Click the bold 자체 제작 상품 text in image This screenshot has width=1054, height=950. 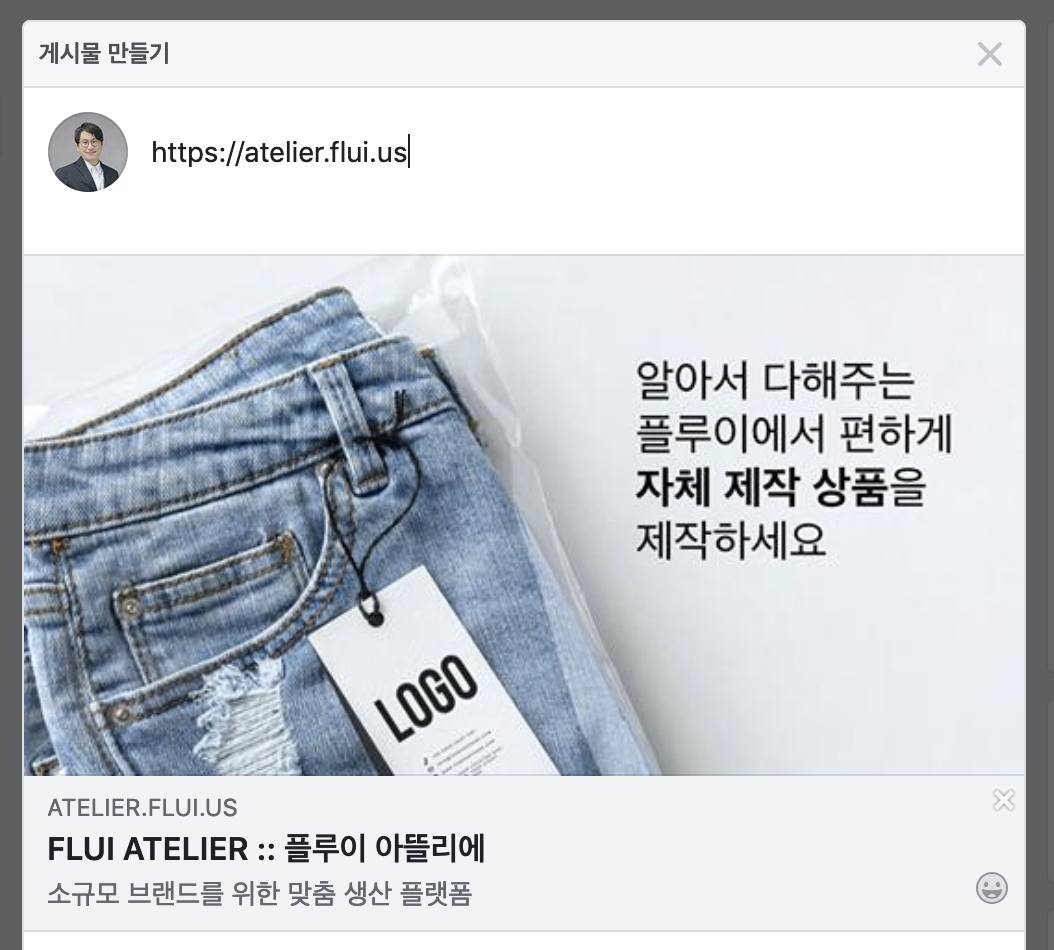pos(760,487)
